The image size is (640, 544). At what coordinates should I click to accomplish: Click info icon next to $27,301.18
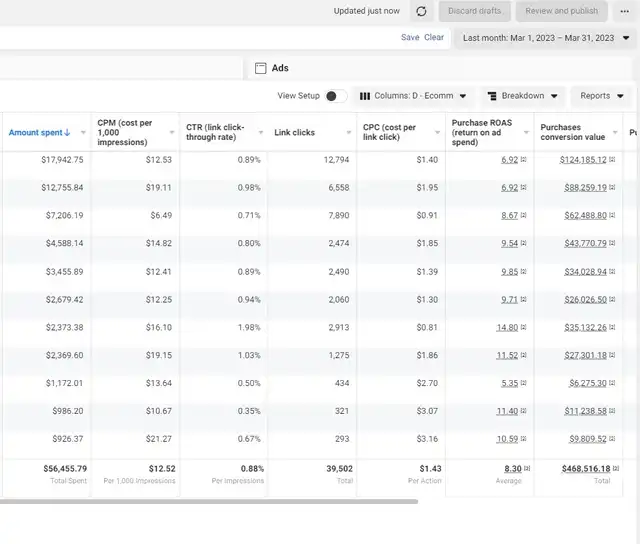coord(612,355)
